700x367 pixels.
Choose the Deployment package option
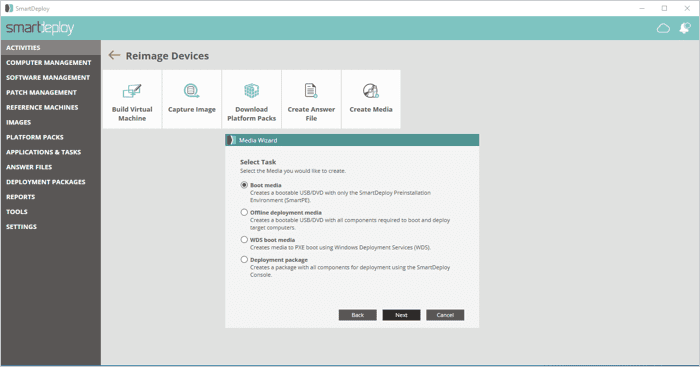[244, 259]
